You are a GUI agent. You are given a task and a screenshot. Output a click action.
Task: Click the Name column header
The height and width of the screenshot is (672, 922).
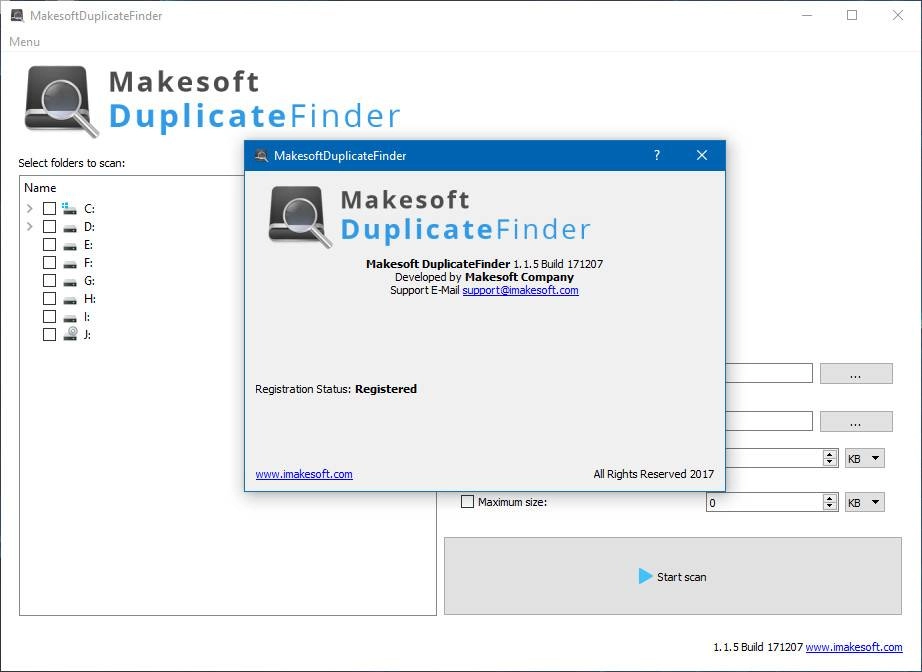40,188
